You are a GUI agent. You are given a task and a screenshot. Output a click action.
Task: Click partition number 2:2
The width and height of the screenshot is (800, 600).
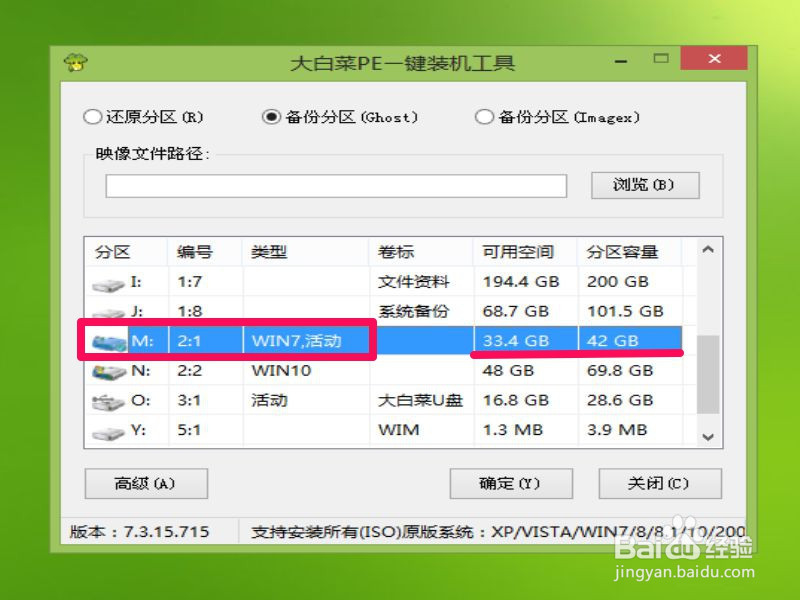click(189, 370)
